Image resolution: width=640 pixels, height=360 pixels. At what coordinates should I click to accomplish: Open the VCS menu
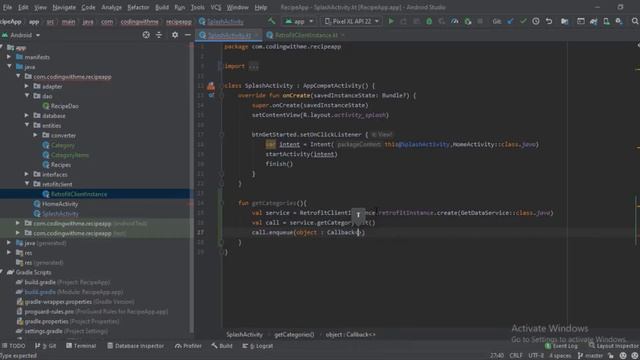tap(216, 7)
